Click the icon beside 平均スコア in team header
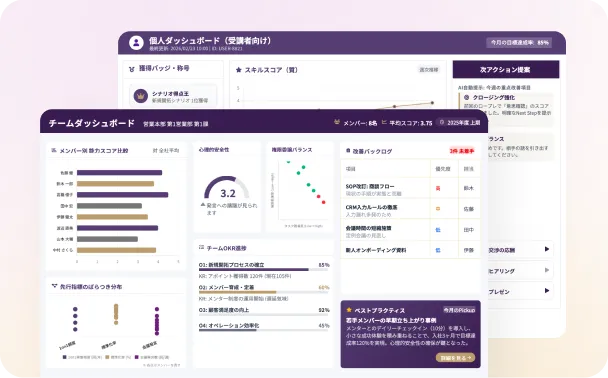The width and height of the screenshot is (608, 378). (x=384, y=122)
